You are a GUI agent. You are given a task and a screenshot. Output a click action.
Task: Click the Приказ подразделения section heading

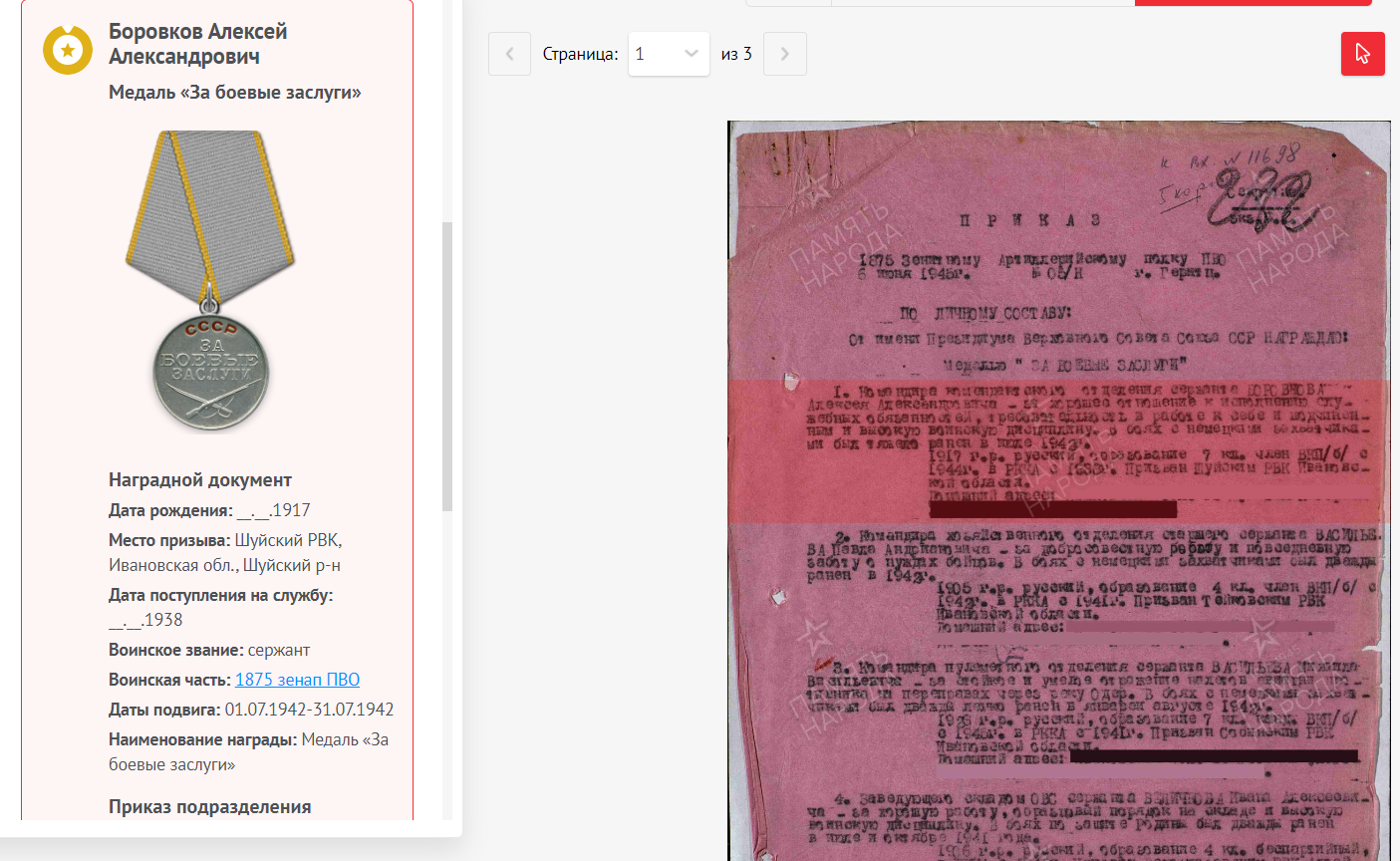pyautogui.click(x=209, y=807)
